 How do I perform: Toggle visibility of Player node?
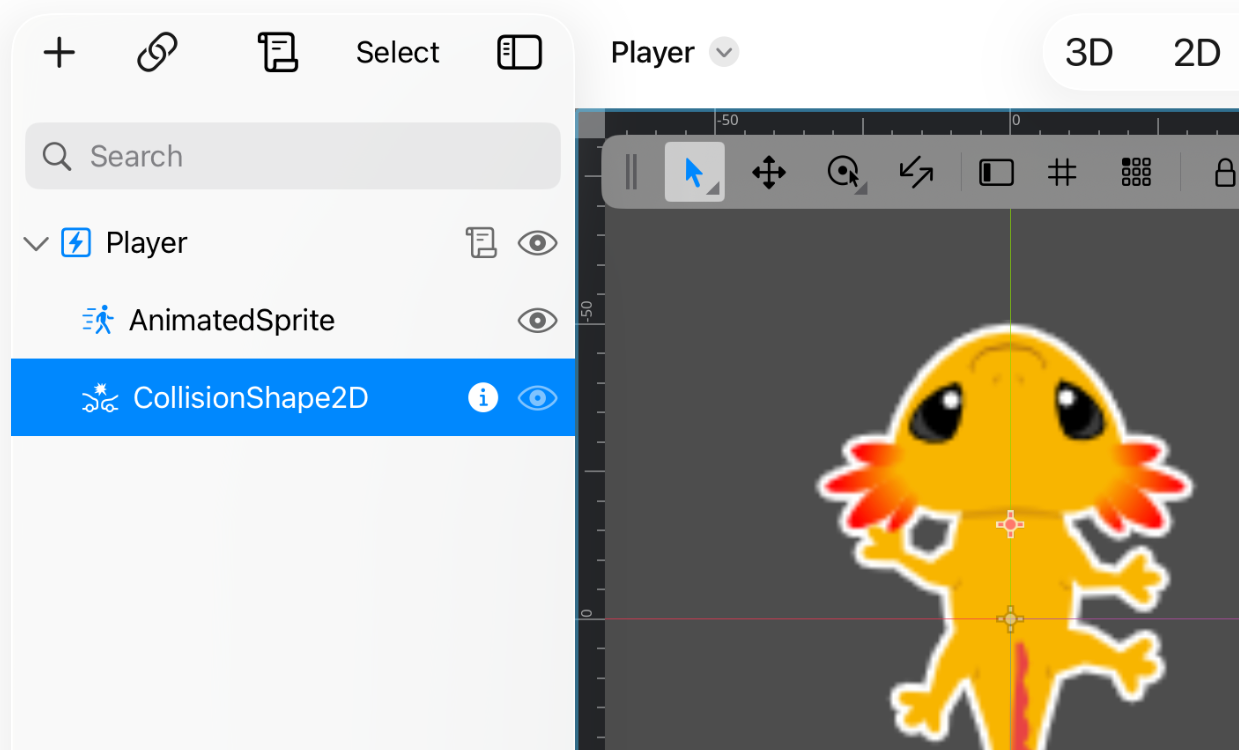tap(537, 243)
